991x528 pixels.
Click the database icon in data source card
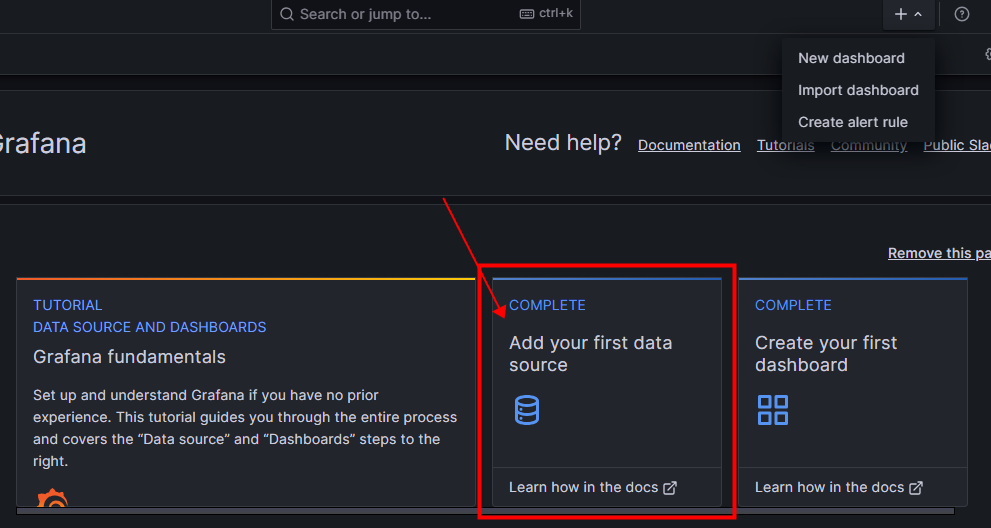tap(527, 410)
